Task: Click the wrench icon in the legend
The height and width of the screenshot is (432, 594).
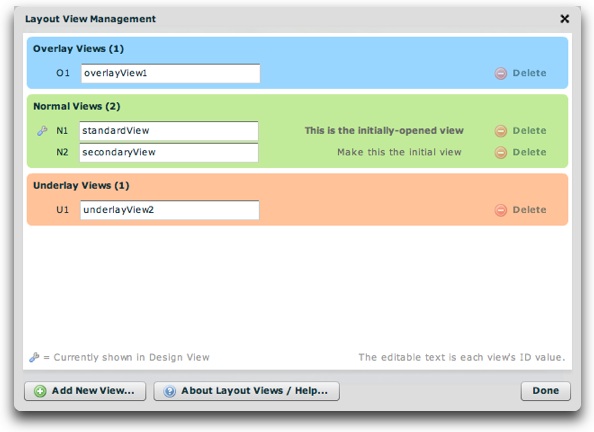Action: pyautogui.click(x=34, y=357)
